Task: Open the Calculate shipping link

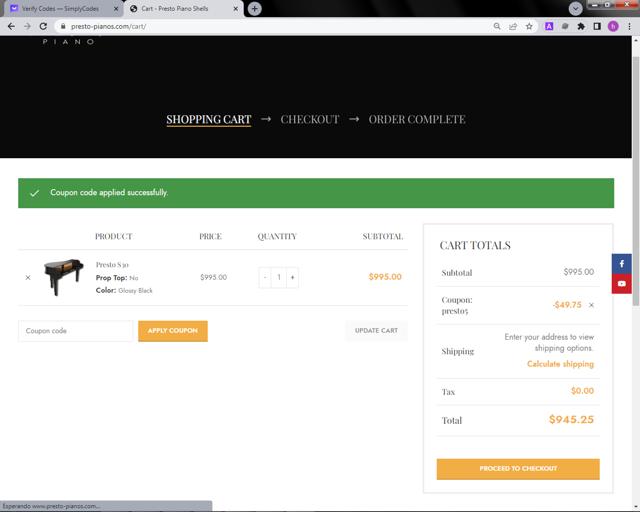Action: coord(560,364)
